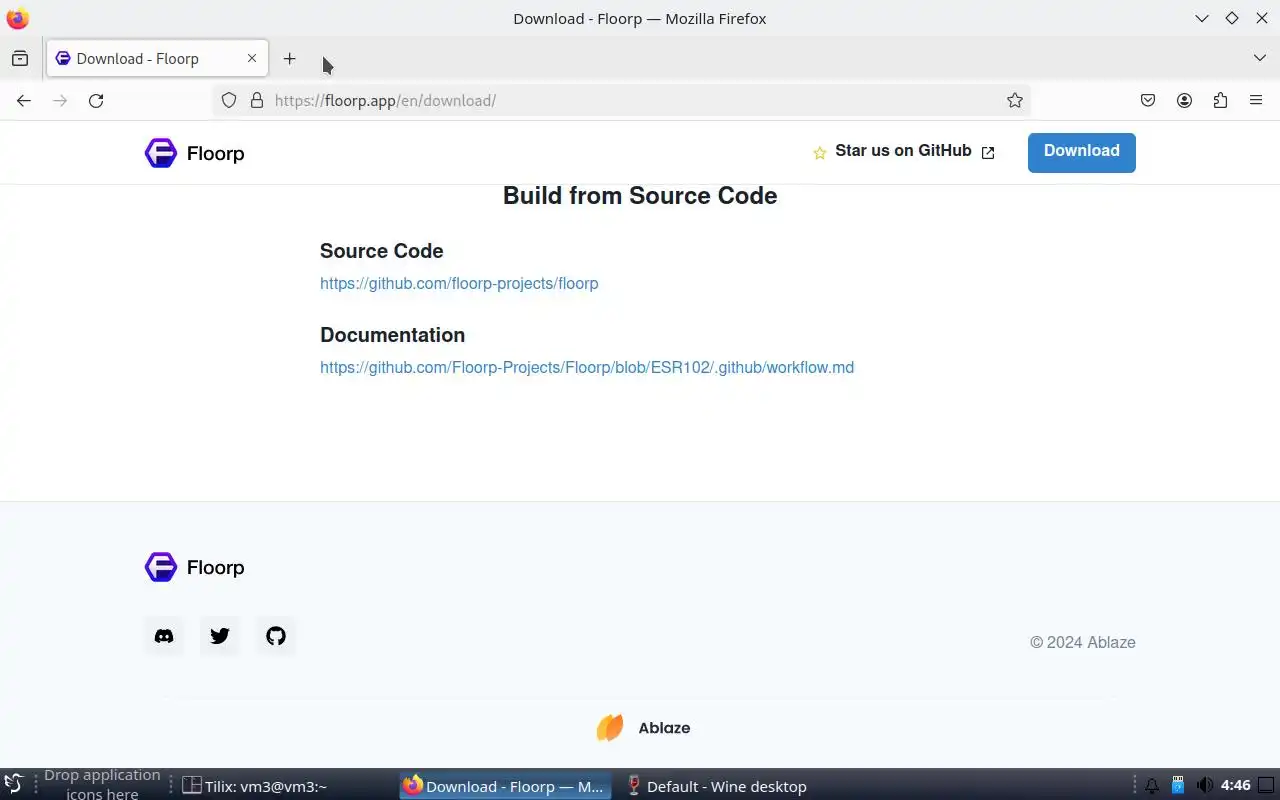This screenshot has height=800, width=1280.
Task: Click the 'Source Code' subheading text
Action: click(381, 251)
